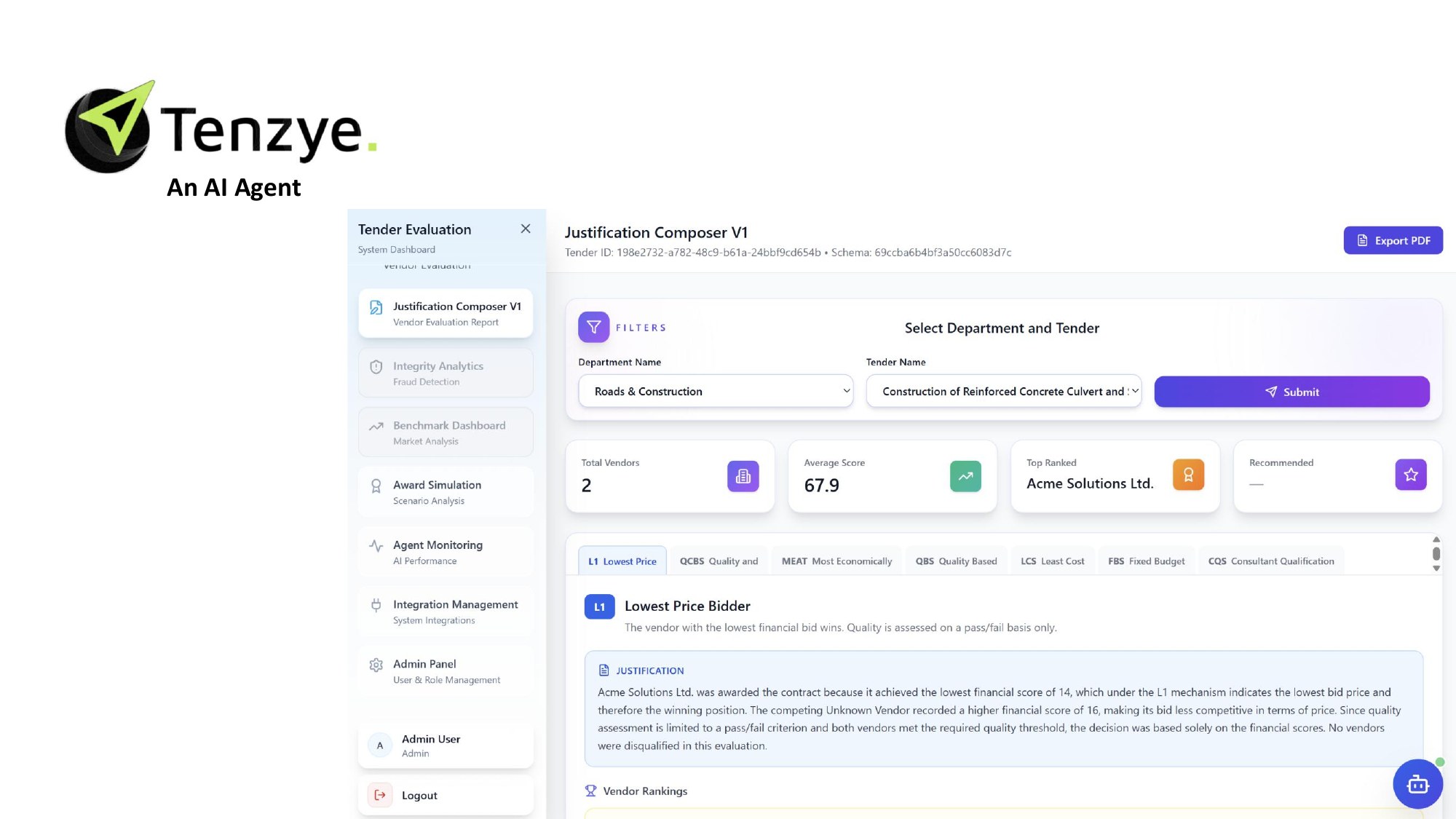Image resolution: width=1456 pixels, height=819 pixels.
Task: Click the Logout arrow icon
Action: coord(380,795)
